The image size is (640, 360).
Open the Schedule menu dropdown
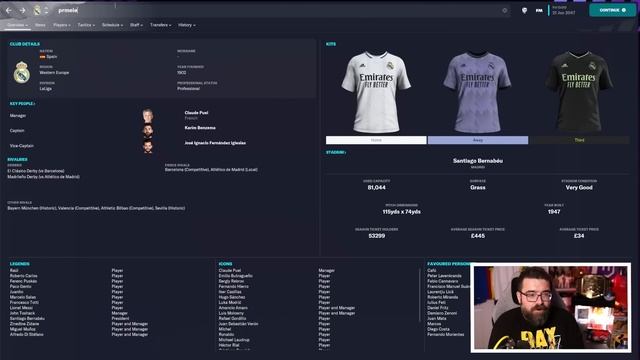pos(112,25)
